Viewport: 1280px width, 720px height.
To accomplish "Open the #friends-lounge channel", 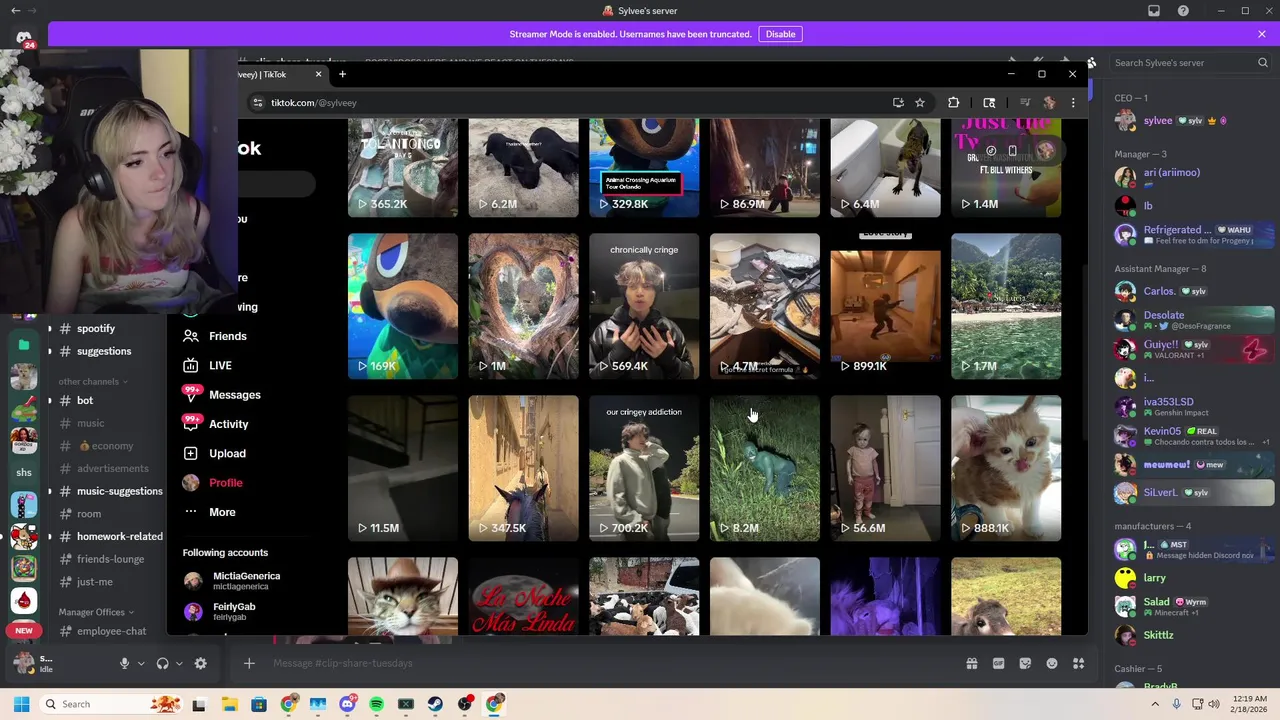I will point(108,559).
